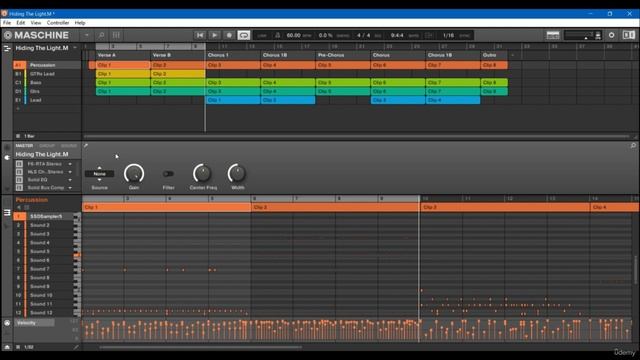The height and width of the screenshot is (360, 640).
Task: Click the channel icon above plug-in icon
Action: click(7, 147)
